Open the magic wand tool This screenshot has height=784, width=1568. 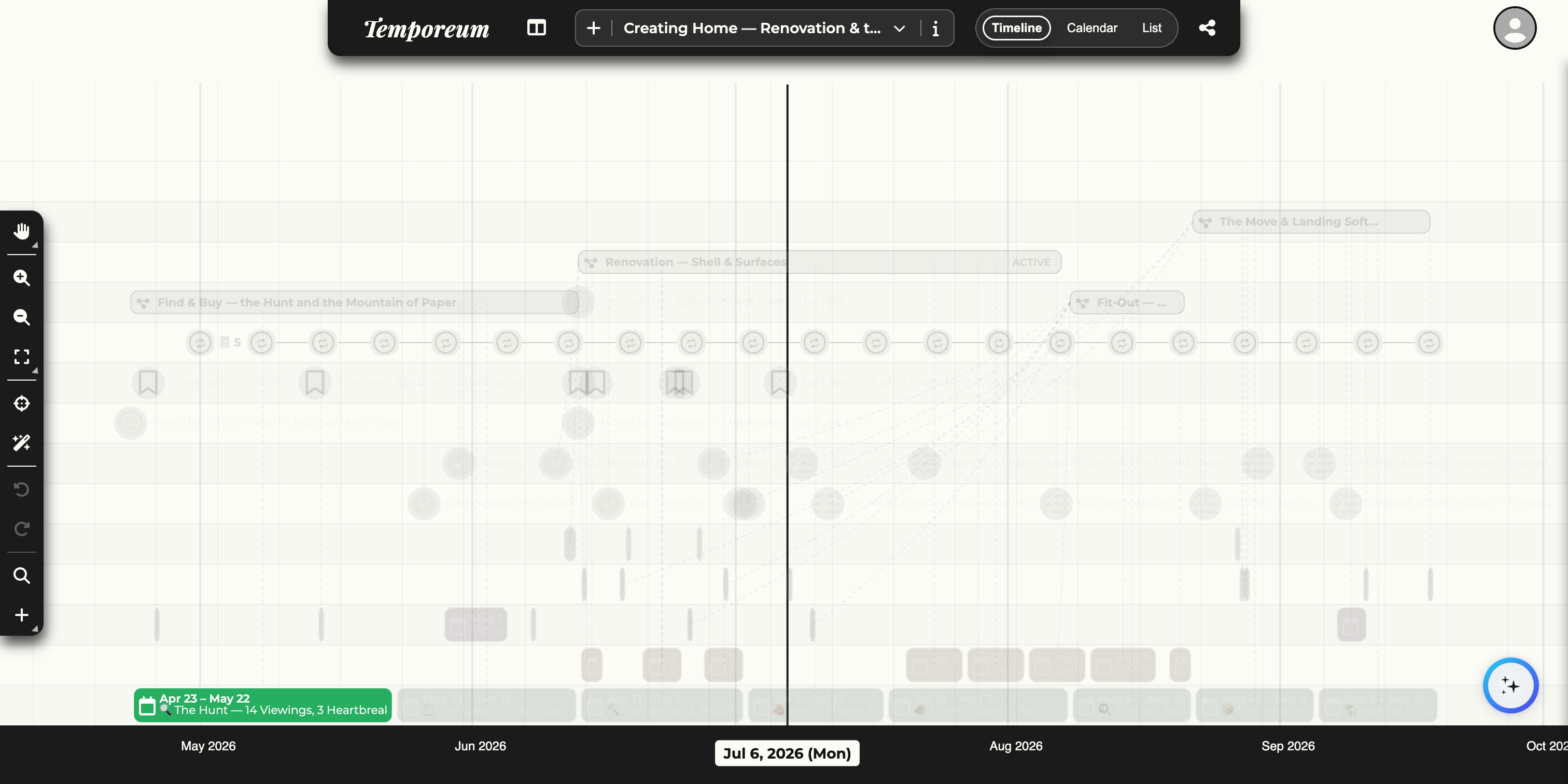[22, 442]
